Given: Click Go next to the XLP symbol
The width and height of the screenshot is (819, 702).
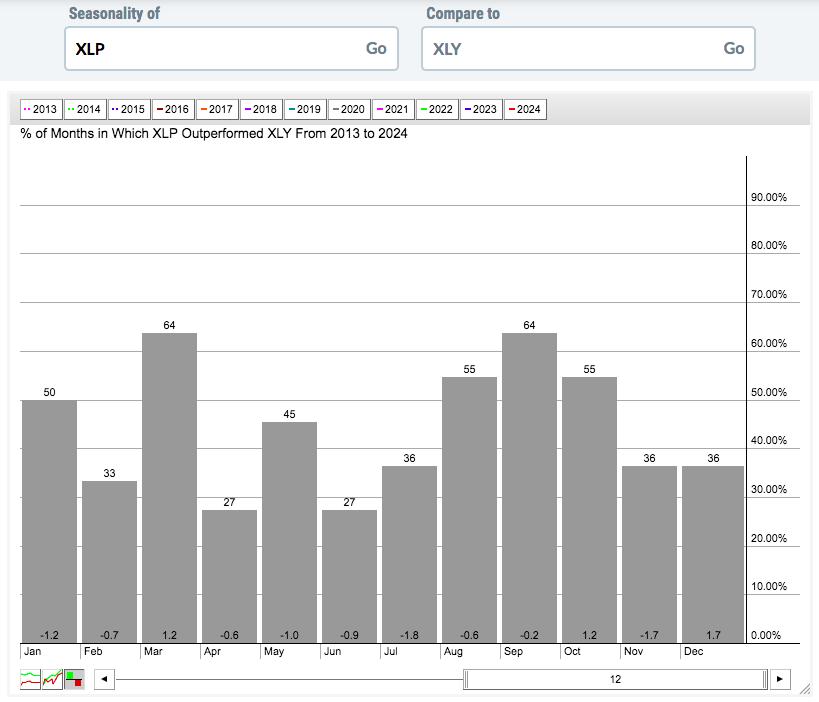Looking at the screenshot, I should pyautogui.click(x=376, y=48).
